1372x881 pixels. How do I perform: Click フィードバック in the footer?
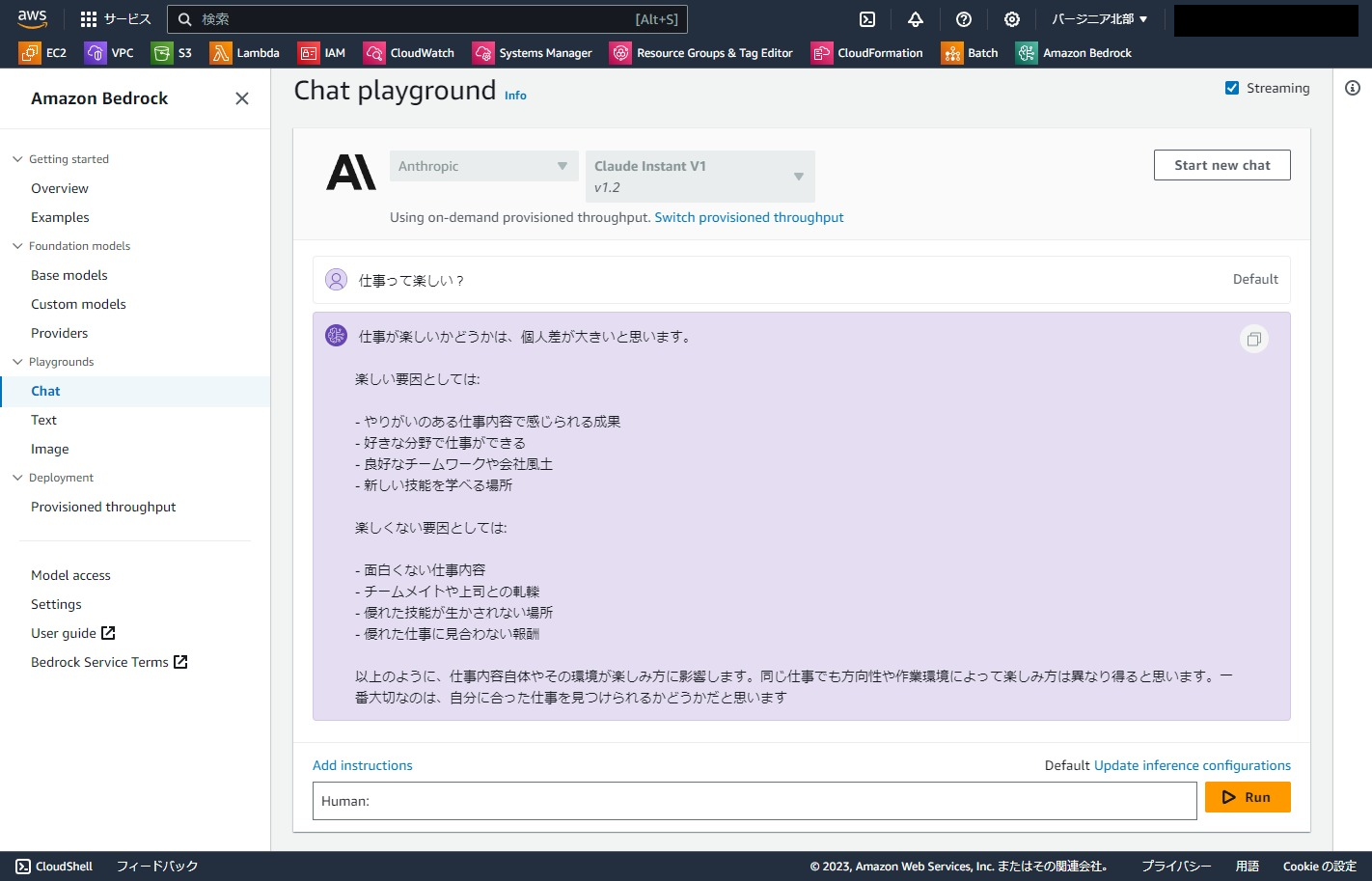point(157,867)
